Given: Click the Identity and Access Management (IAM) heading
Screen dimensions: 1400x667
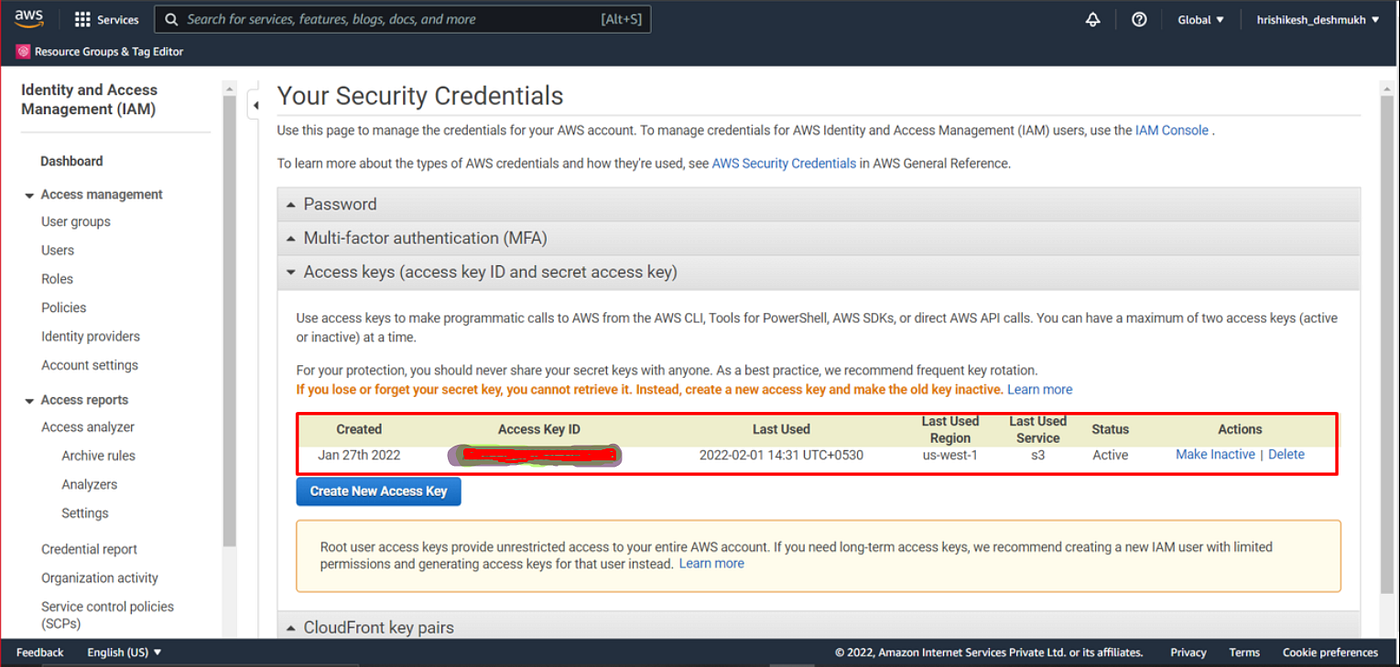Looking at the screenshot, I should [x=89, y=100].
